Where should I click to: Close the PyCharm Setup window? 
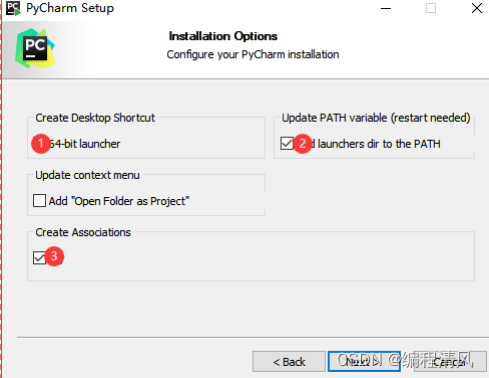point(477,8)
